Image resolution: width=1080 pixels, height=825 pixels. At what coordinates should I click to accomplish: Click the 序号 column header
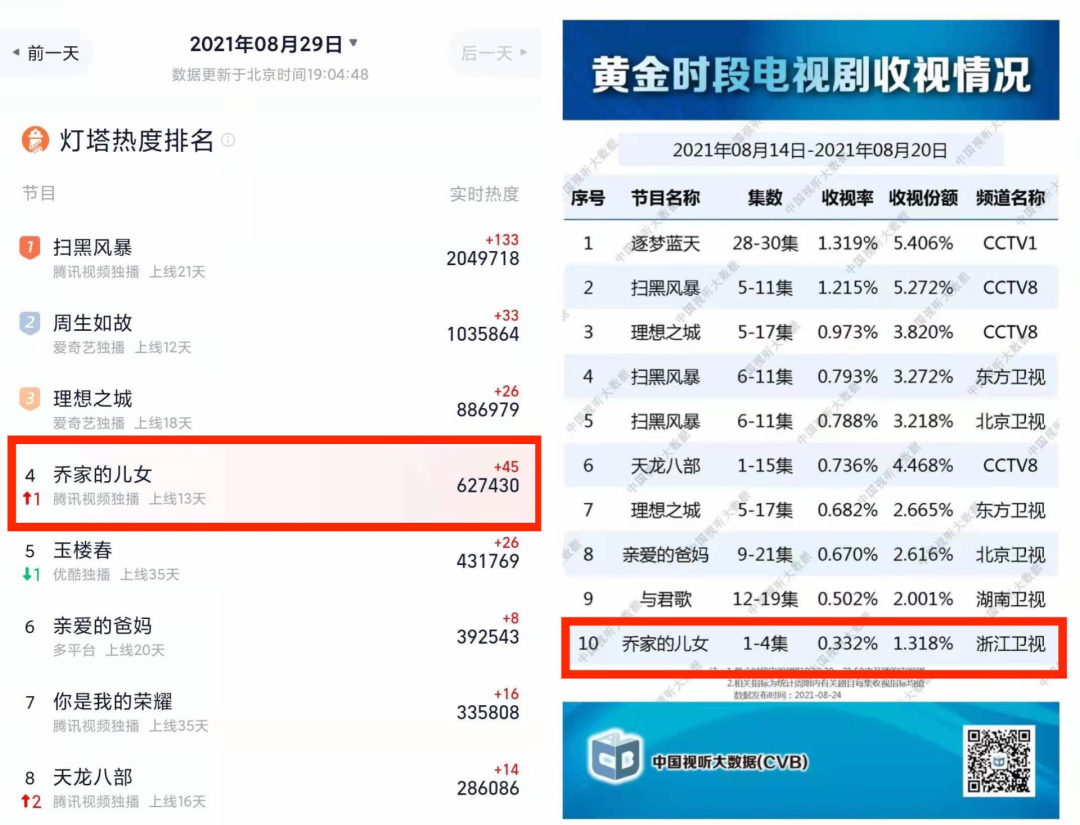(x=588, y=198)
